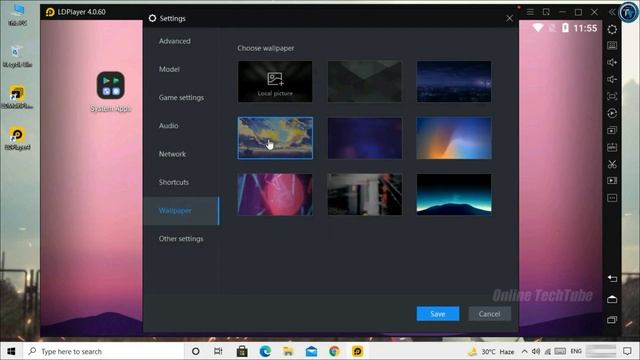The width and height of the screenshot is (640, 360).
Task: Take a screenshot with the scissors icon
Action: (612, 164)
